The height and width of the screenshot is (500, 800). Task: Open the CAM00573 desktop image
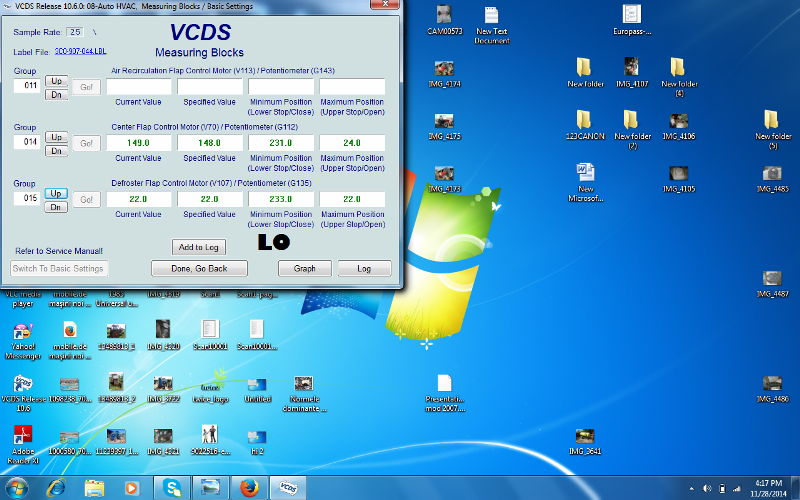coord(444,20)
